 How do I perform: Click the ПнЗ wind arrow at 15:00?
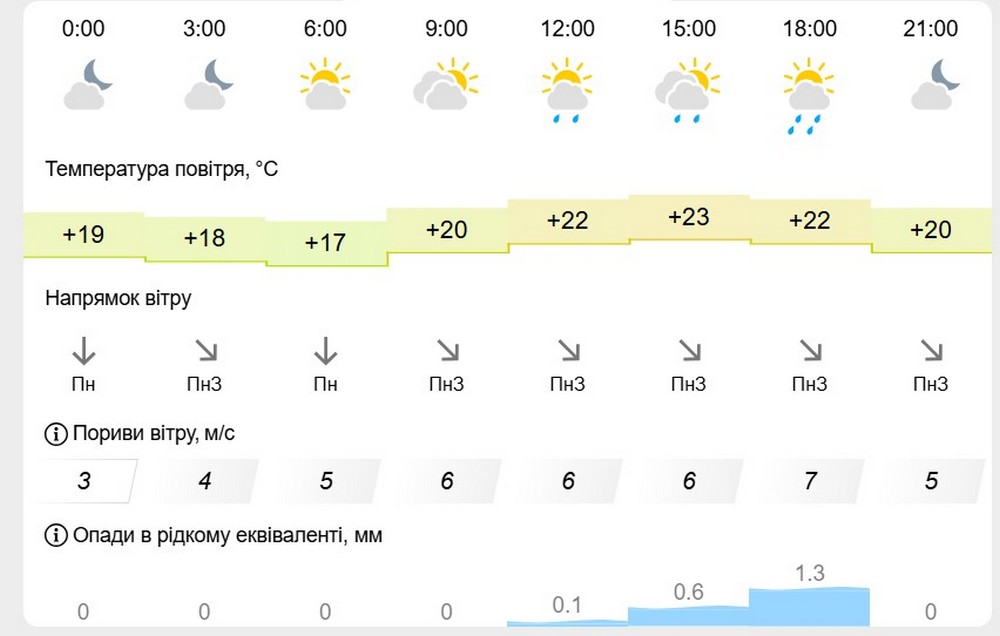tap(689, 350)
